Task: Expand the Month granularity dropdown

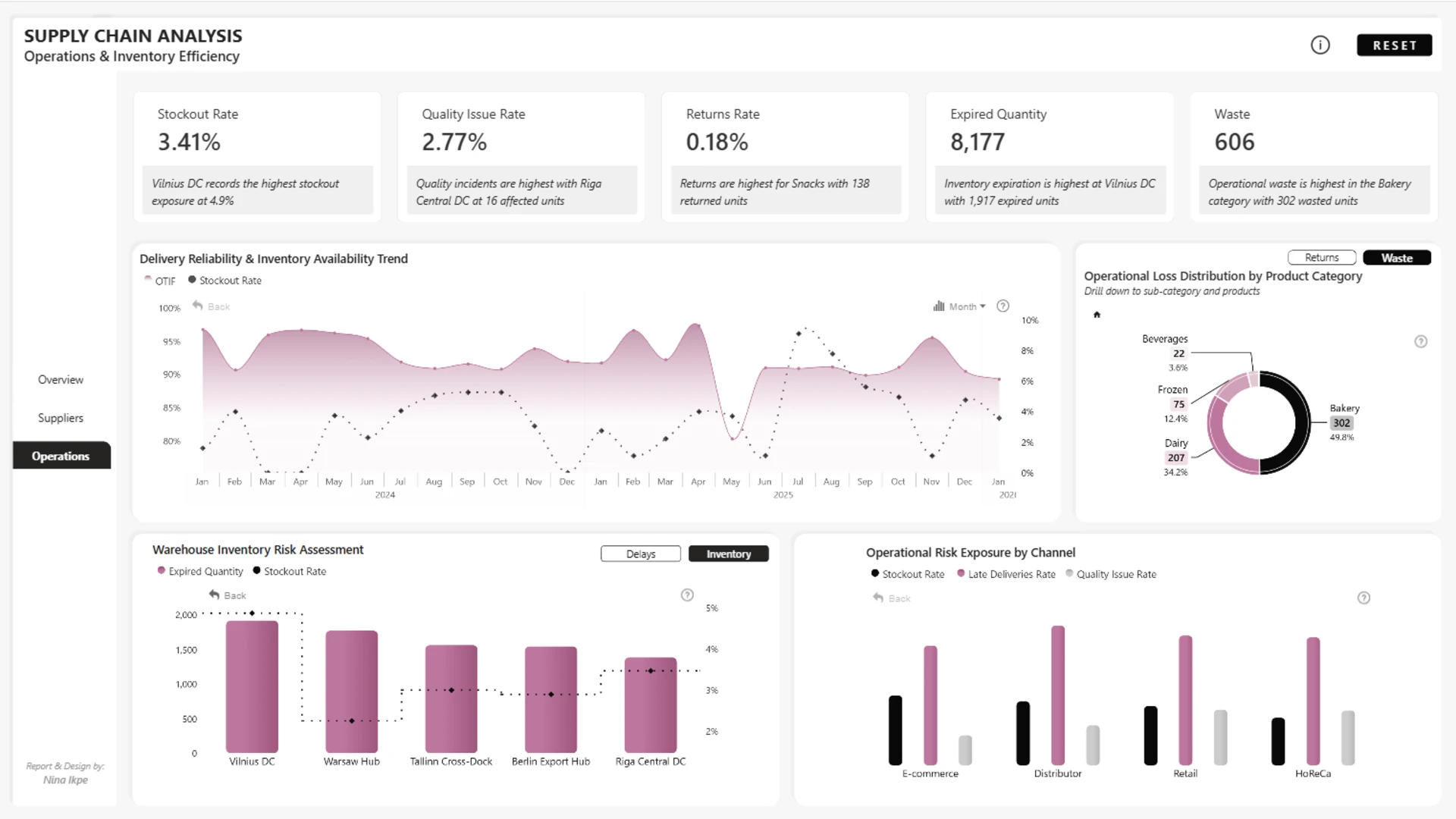Action: click(x=968, y=306)
